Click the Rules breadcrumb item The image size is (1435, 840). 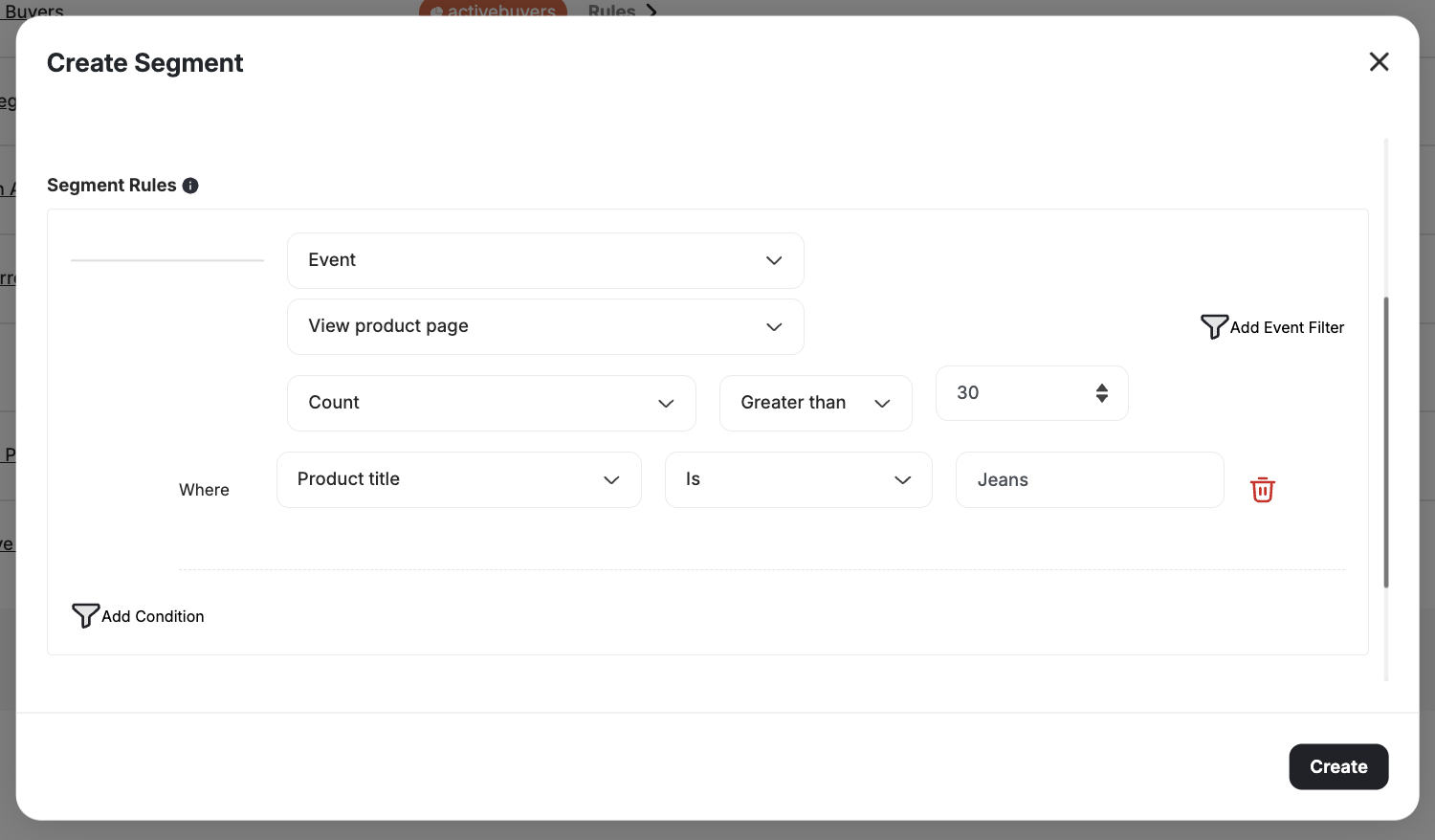(x=610, y=11)
